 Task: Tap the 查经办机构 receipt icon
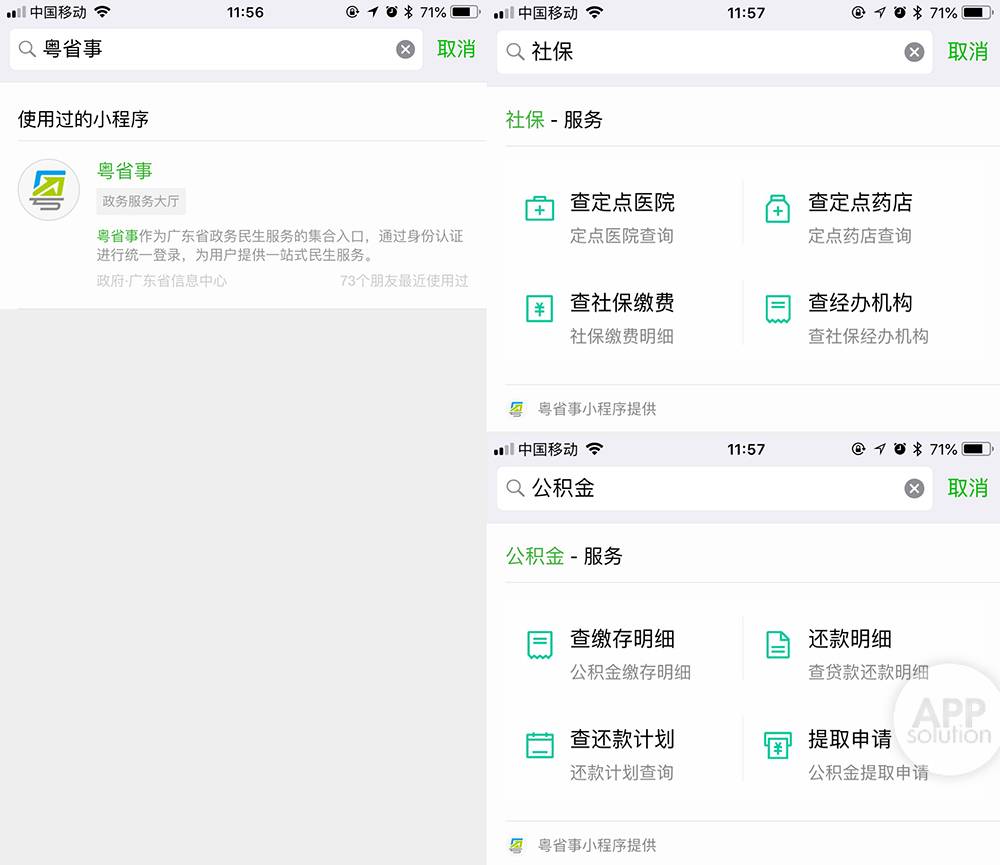coord(777,309)
